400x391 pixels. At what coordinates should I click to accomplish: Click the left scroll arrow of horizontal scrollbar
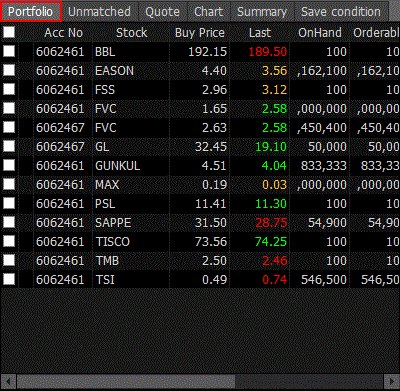click(x=8, y=381)
